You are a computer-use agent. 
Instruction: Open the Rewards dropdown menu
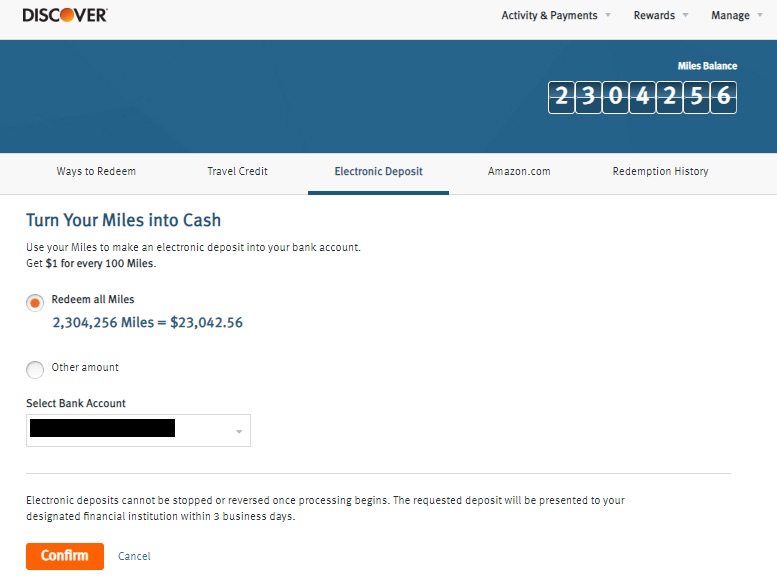661,15
